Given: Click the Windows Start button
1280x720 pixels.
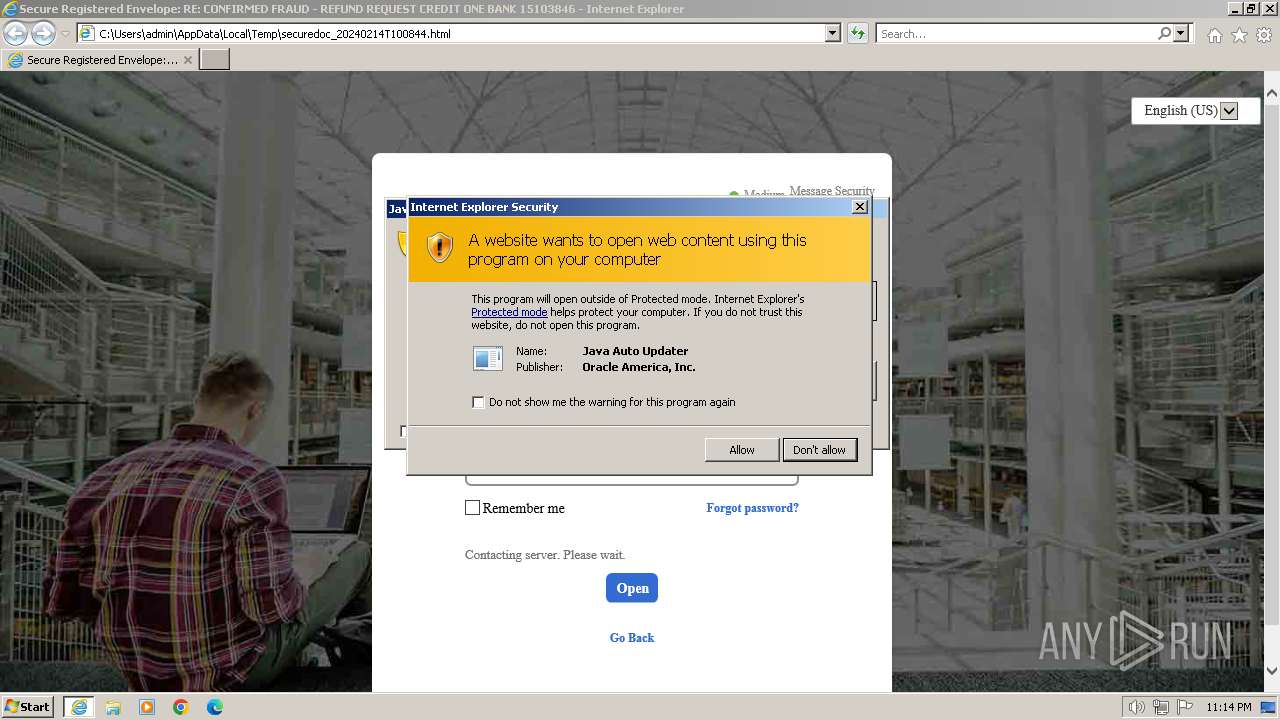Looking at the screenshot, I should tap(28, 706).
